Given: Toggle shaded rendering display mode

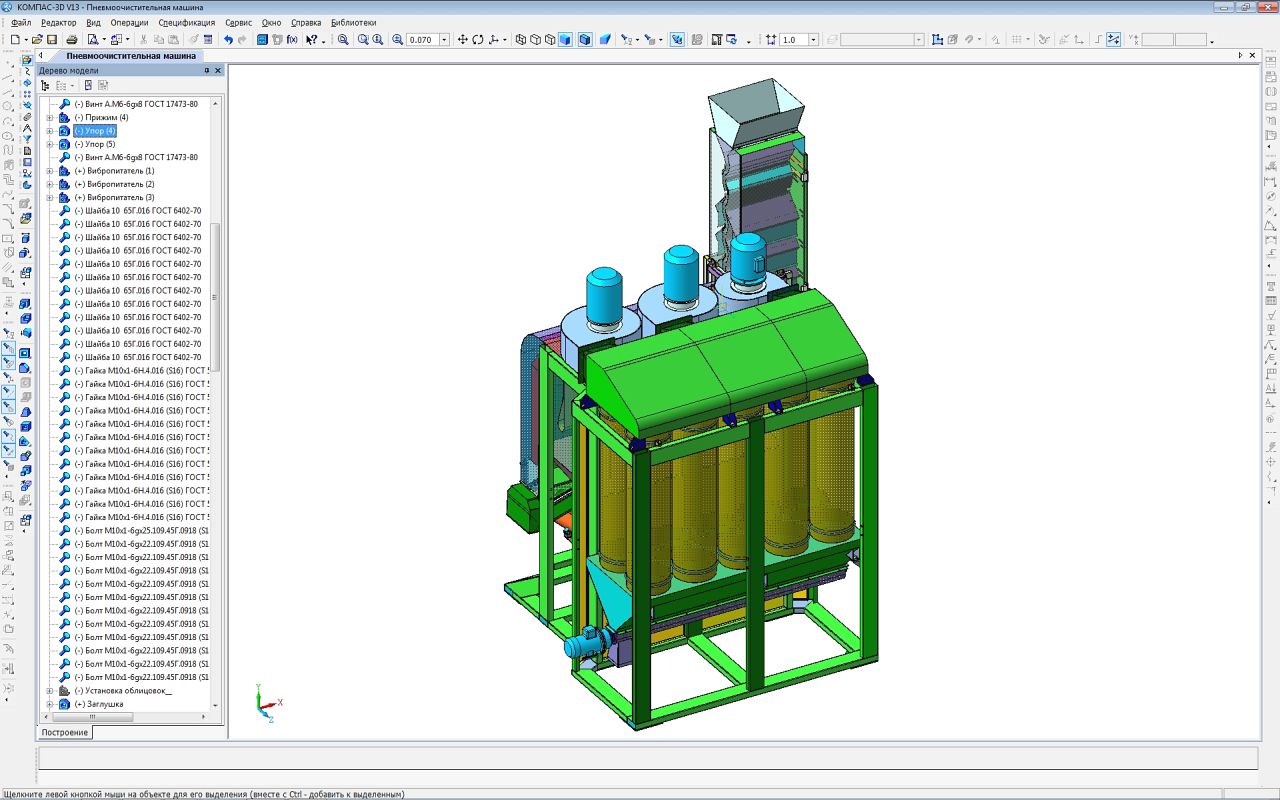Looking at the screenshot, I should coord(565,40).
